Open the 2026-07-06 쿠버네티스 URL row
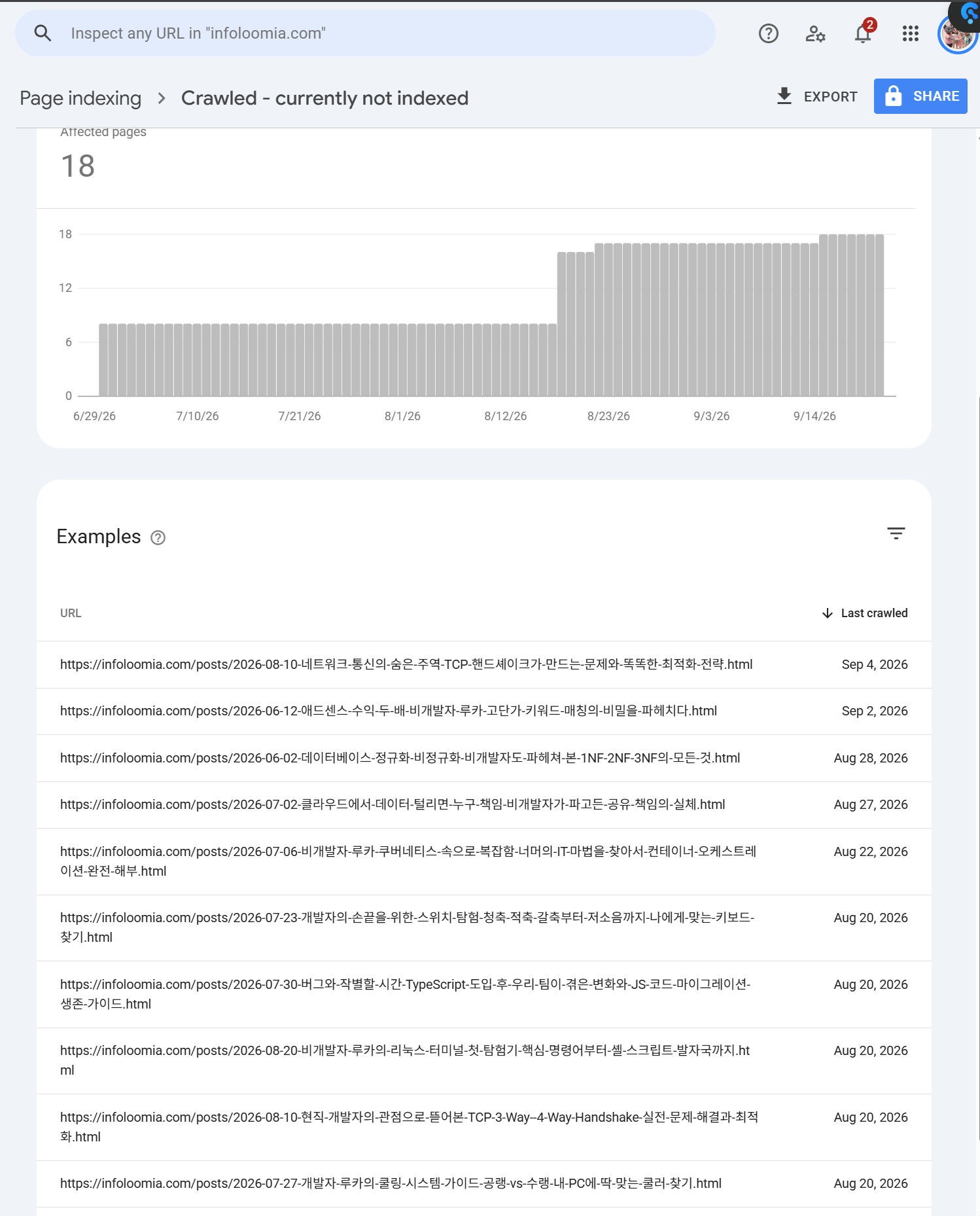980x1216 pixels. 484,861
